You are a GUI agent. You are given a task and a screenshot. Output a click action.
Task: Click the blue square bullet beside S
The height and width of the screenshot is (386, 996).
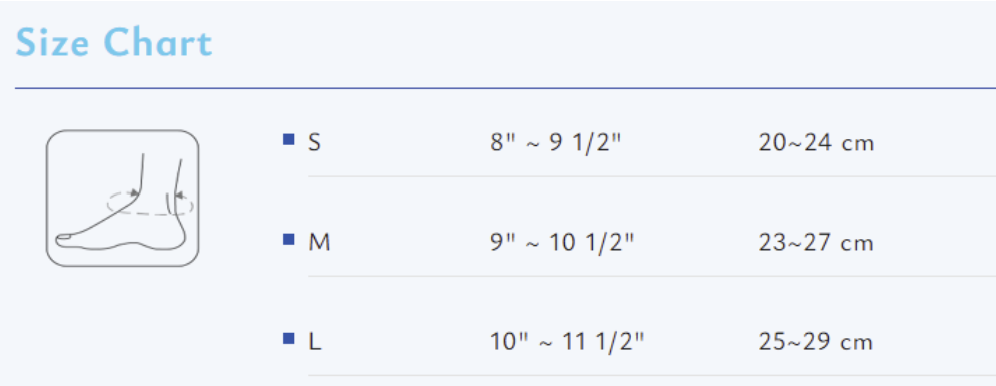pos(288,138)
